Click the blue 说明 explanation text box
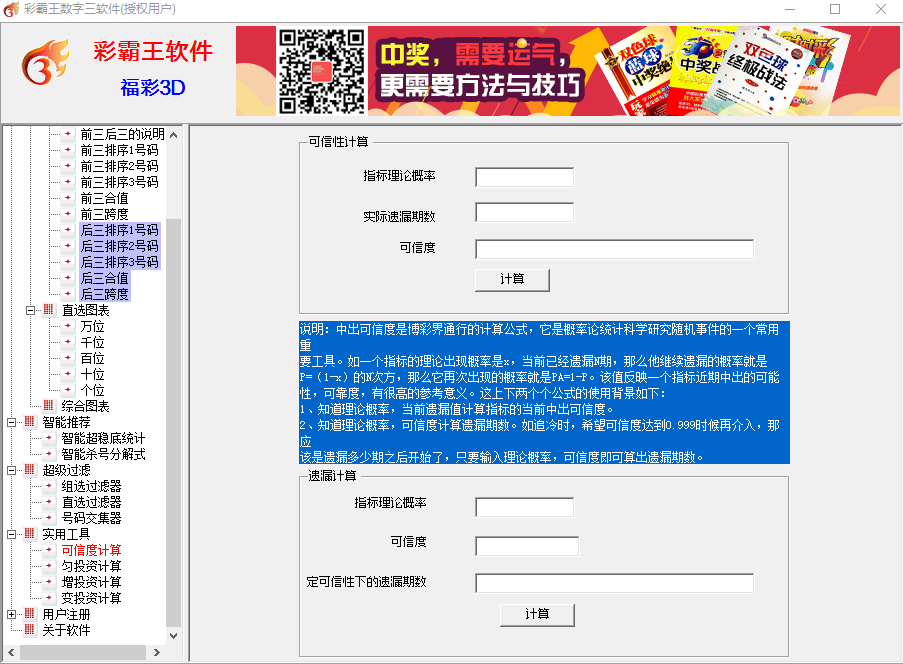The height and width of the screenshot is (664, 903). coord(544,393)
